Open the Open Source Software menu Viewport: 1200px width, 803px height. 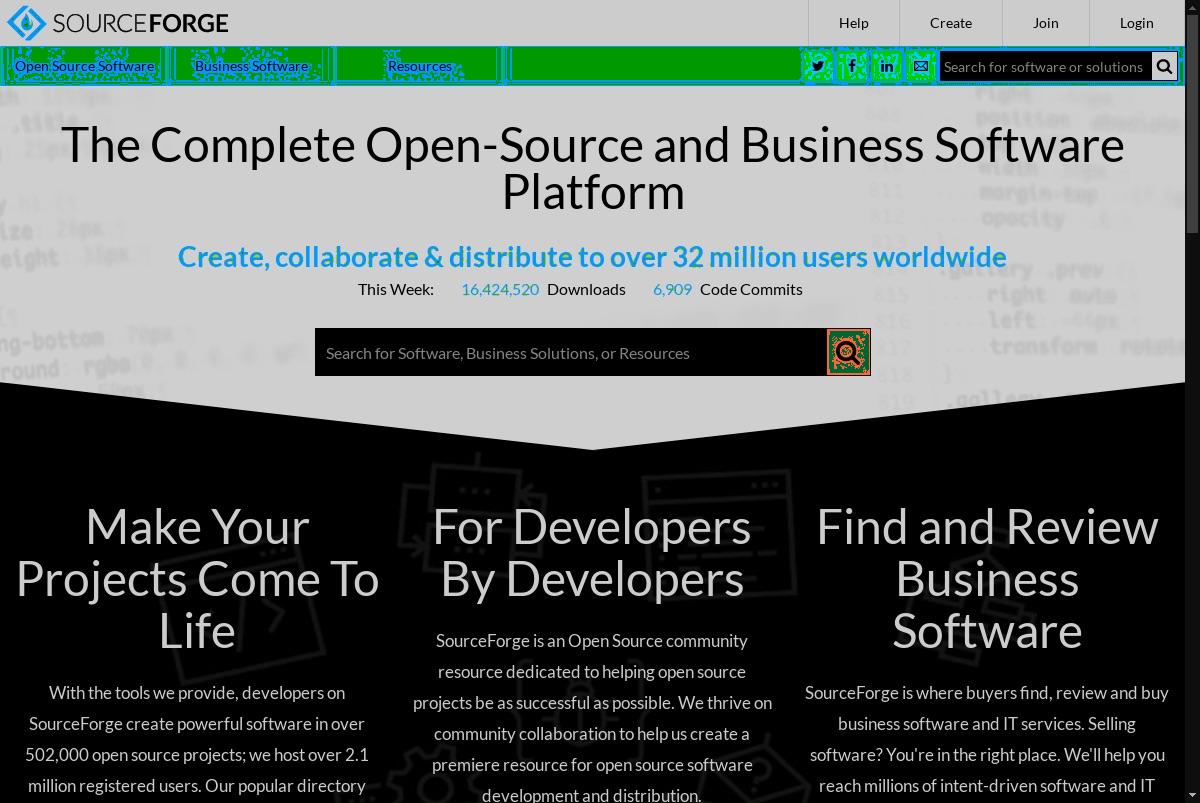click(x=85, y=66)
